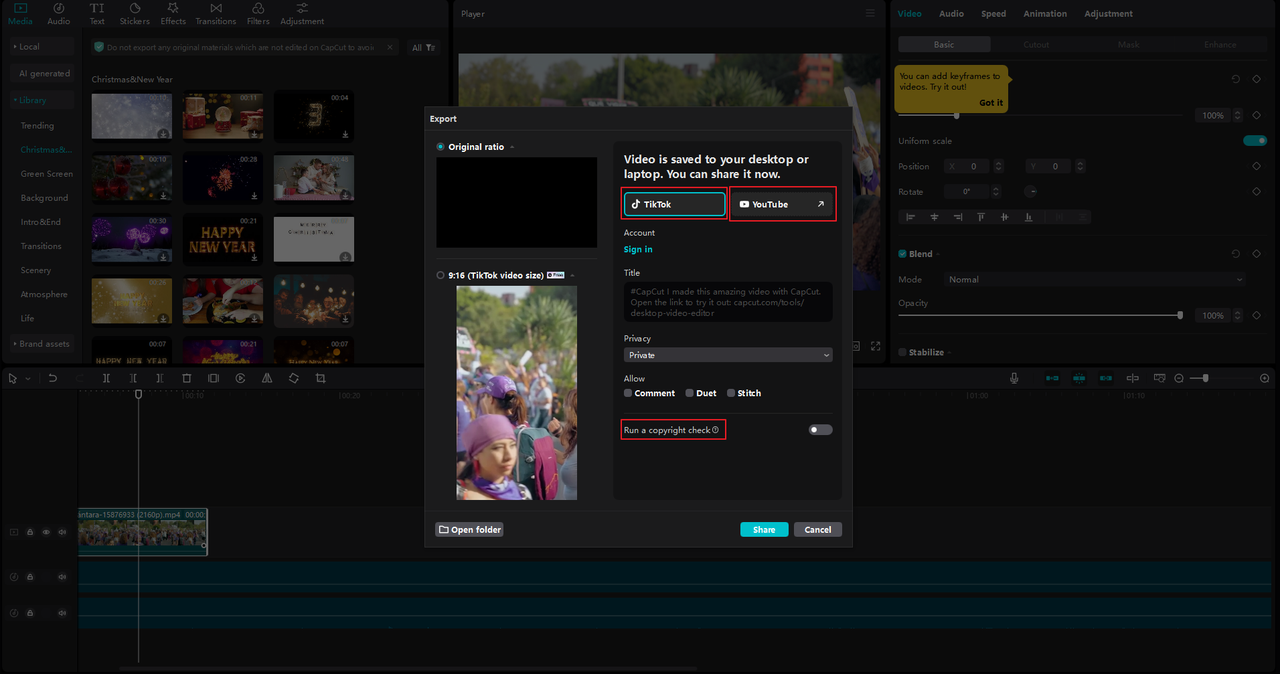Click the cyan Share button
This screenshot has height=674, width=1280.
click(764, 530)
